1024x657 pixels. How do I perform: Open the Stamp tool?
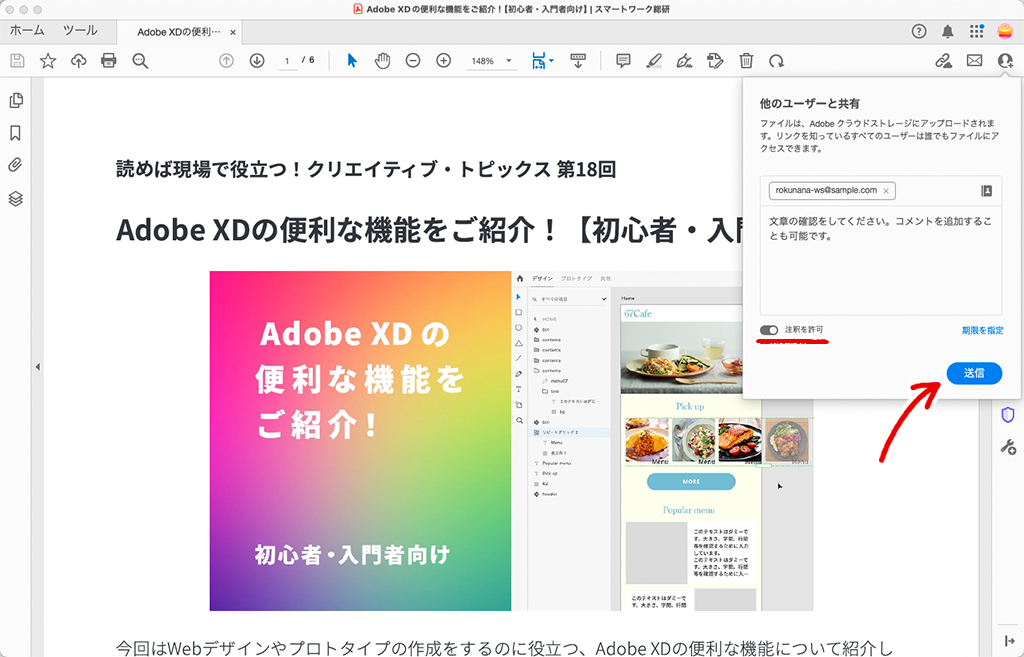point(715,61)
